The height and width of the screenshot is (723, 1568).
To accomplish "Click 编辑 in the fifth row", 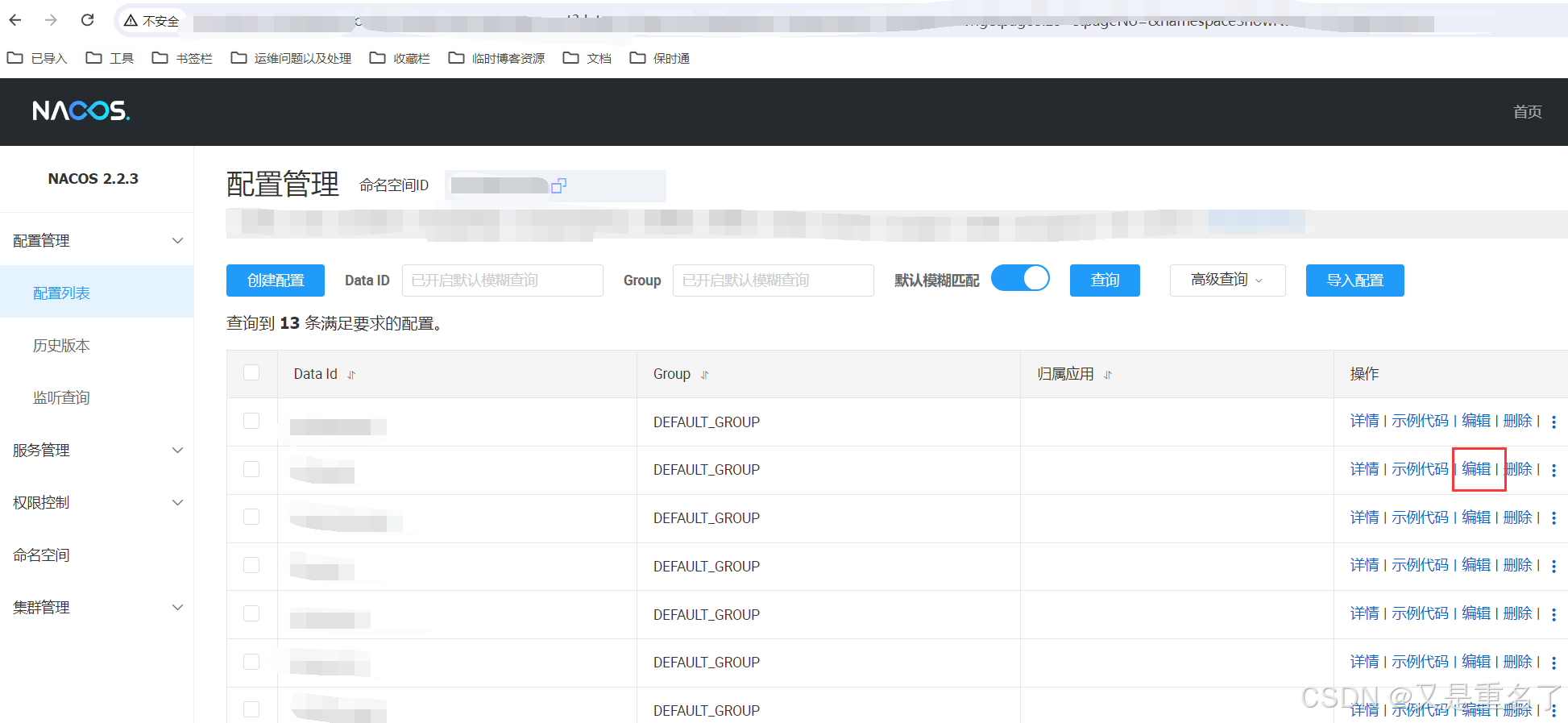I will click(1476, 613).
